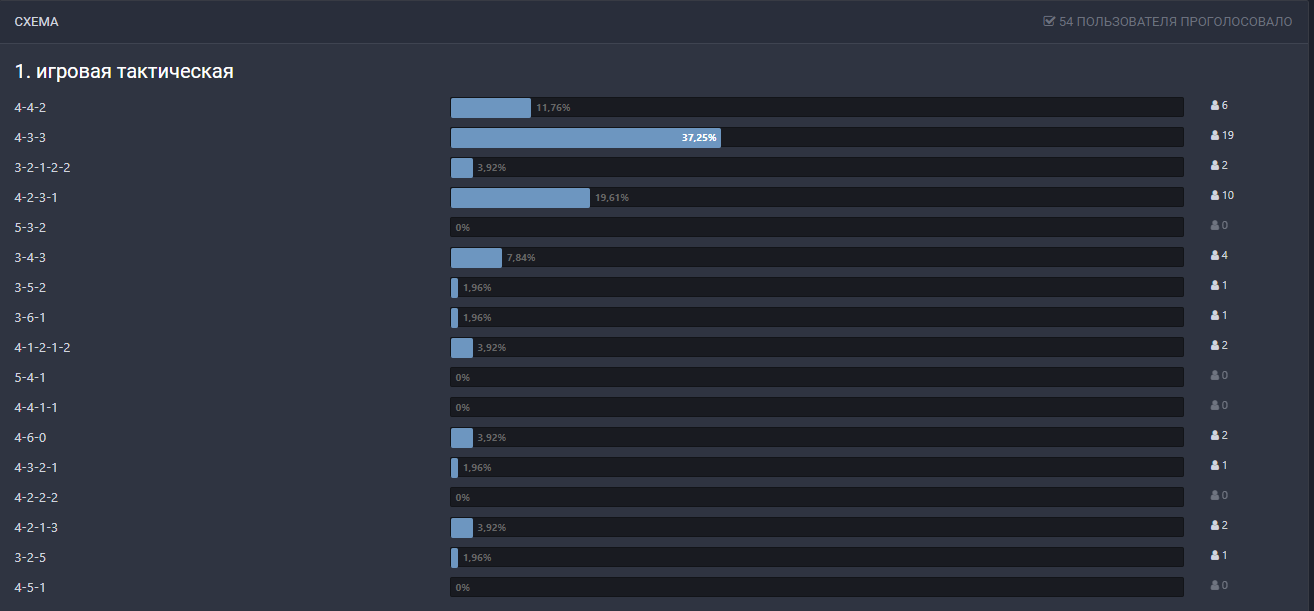Click the СХЕМА panel header
1314x611 pixels.
[x=36, y=21]
